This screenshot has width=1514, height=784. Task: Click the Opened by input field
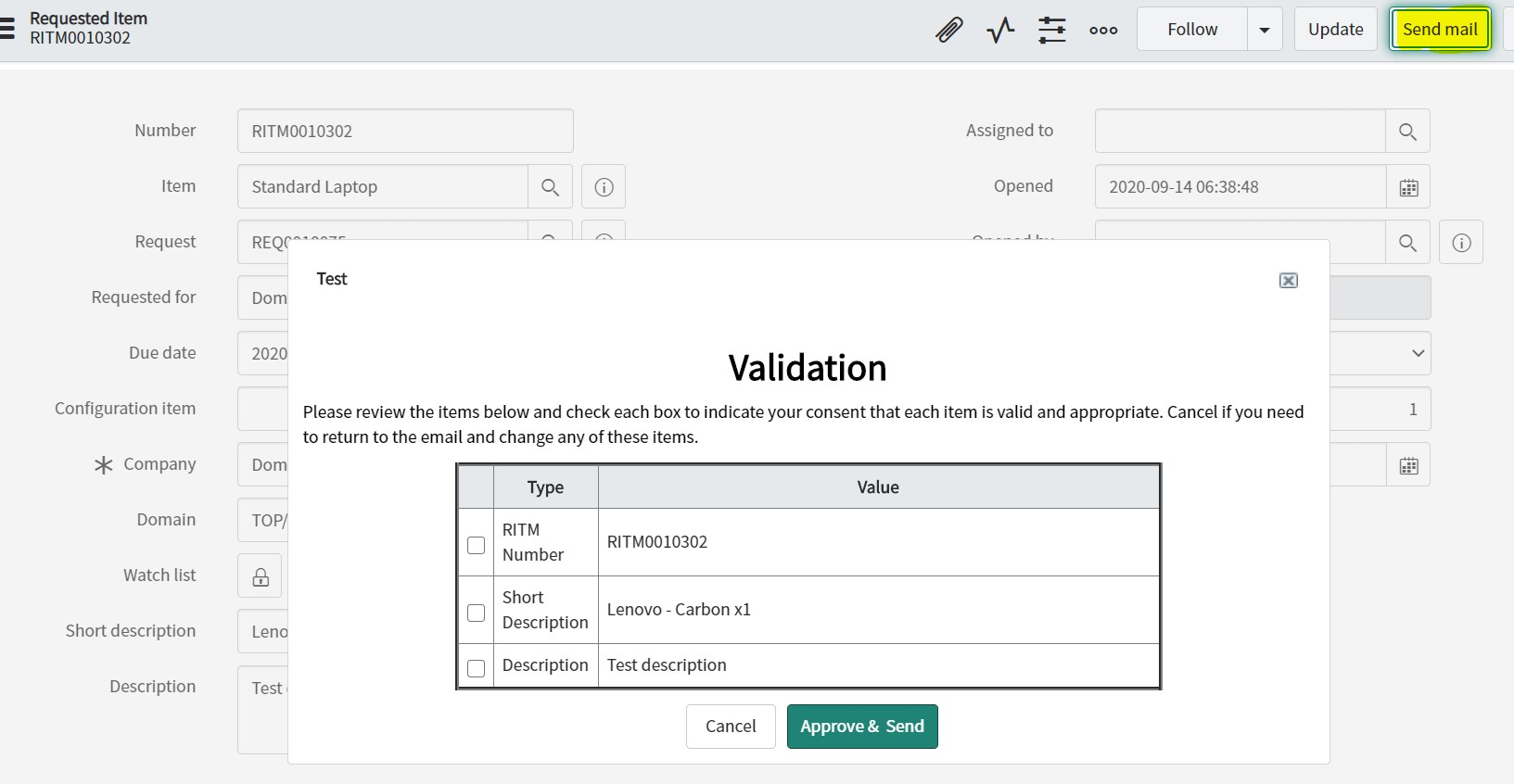(1240, 243)
